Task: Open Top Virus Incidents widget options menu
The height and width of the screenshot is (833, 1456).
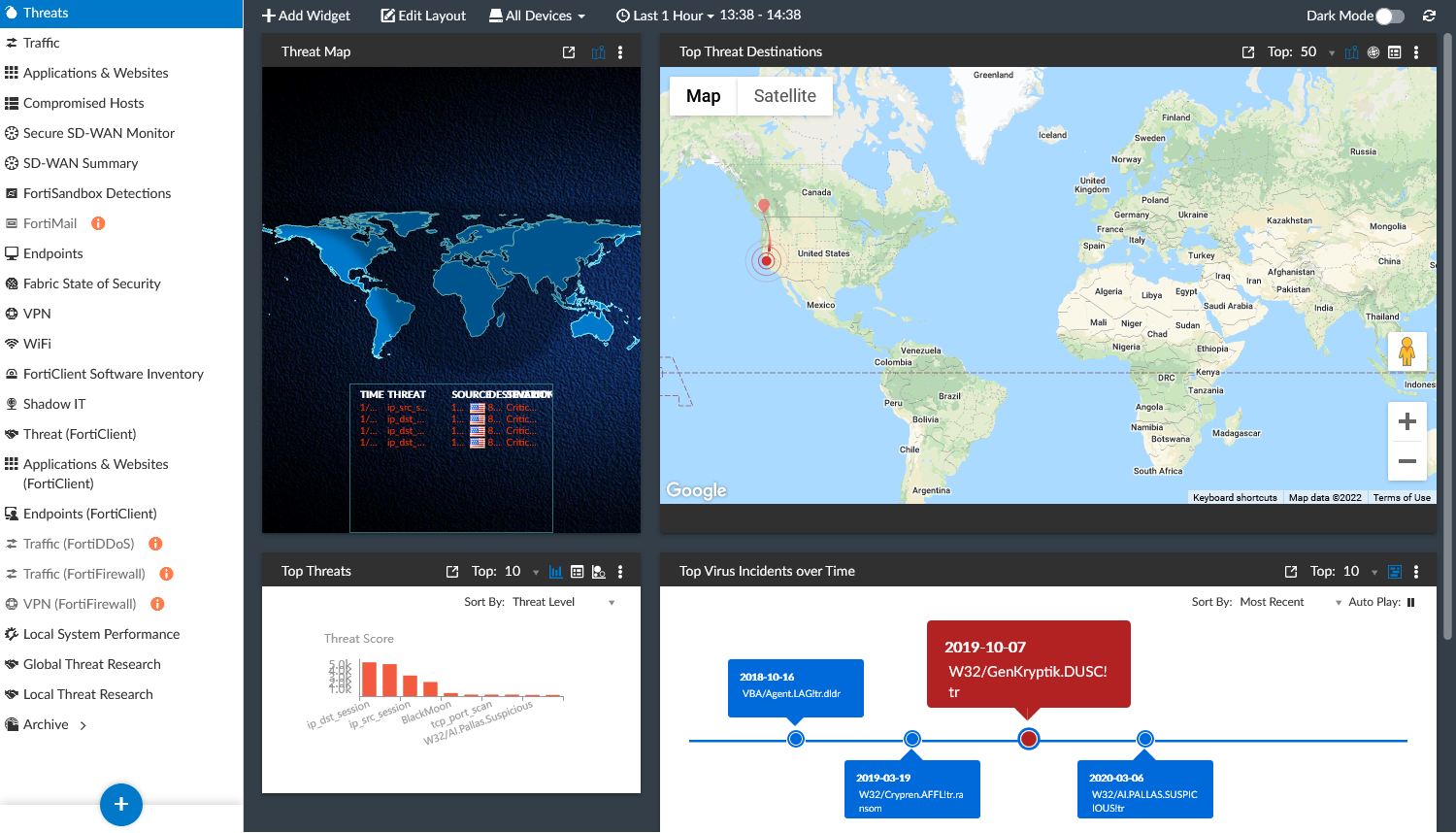Action: (1416, 572)
